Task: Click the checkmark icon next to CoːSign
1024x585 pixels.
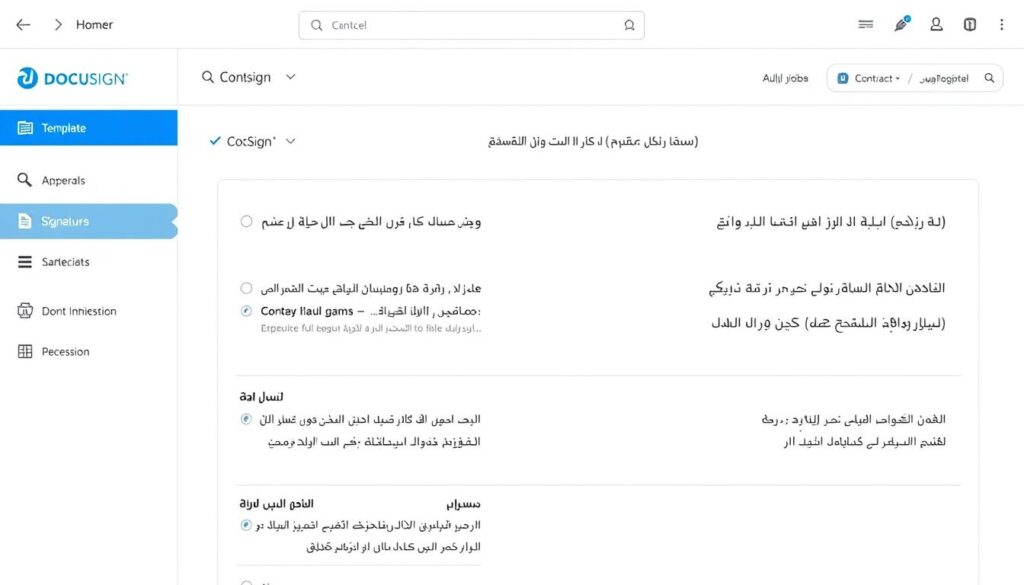Action: pyautogui.click(x=215, y=140)
